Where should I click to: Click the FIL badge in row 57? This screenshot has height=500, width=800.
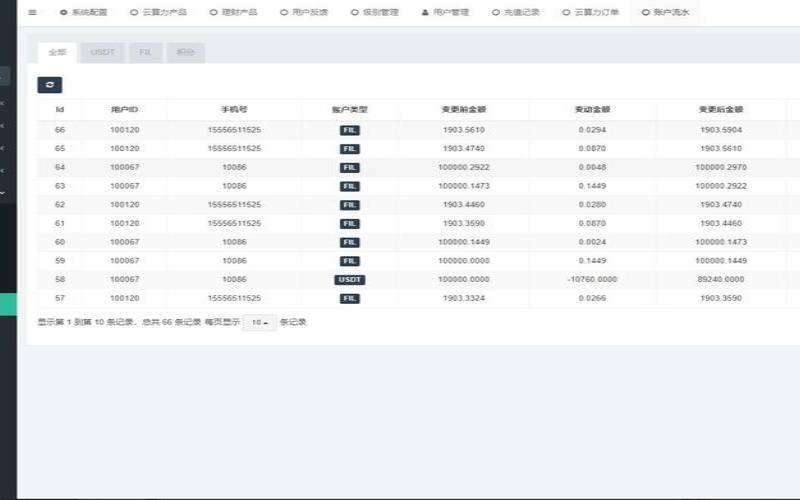(x=349, y=298)
